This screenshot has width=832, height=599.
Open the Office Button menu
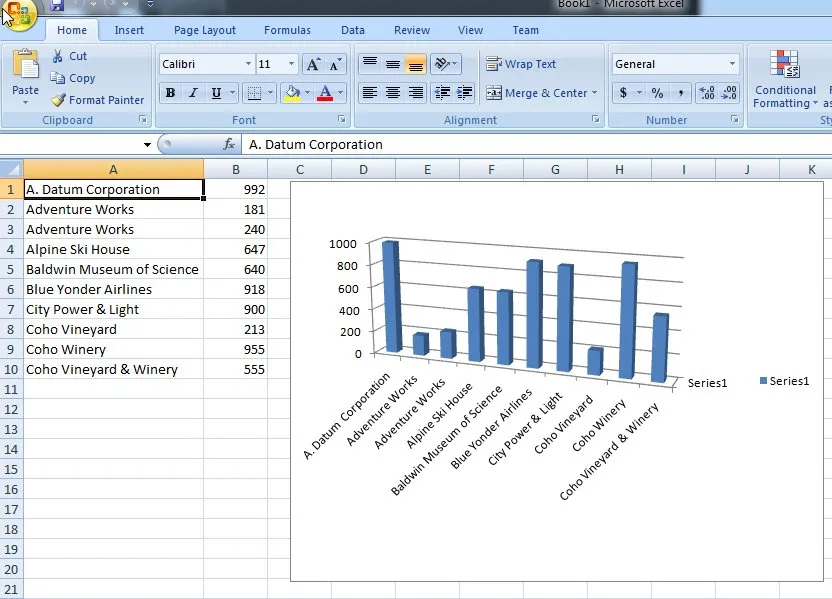coord(18,12)
